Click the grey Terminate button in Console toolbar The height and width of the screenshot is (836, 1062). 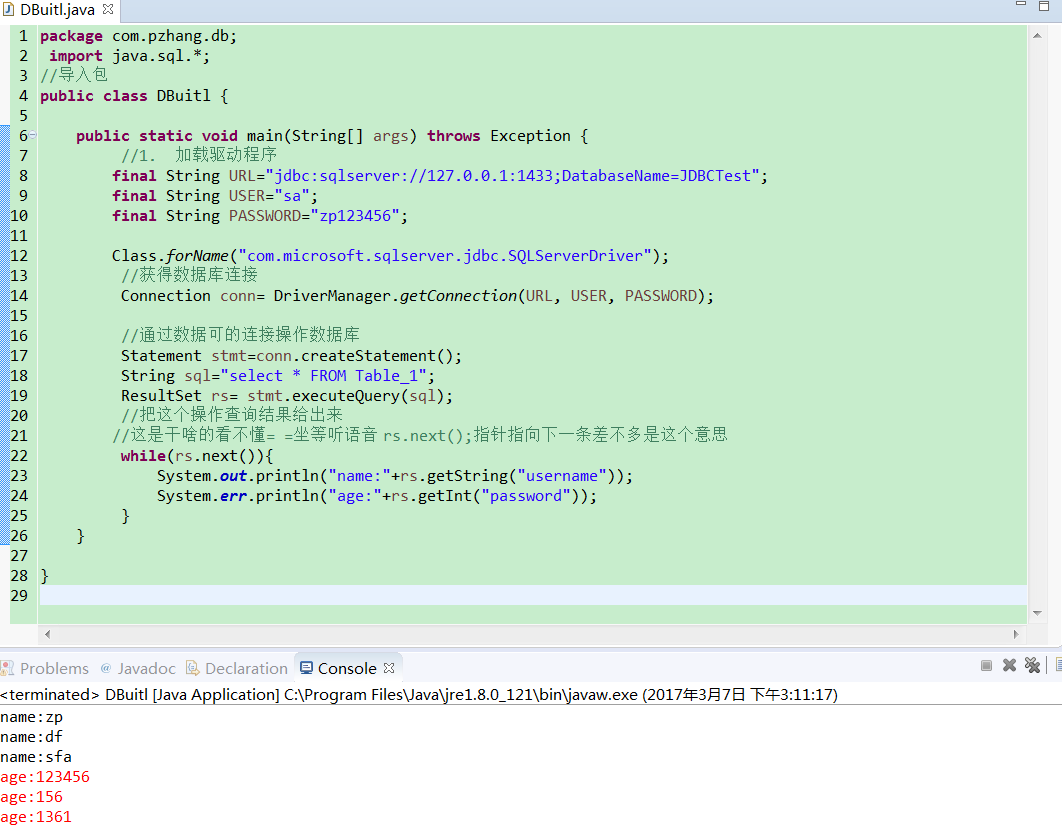point(987,666)
